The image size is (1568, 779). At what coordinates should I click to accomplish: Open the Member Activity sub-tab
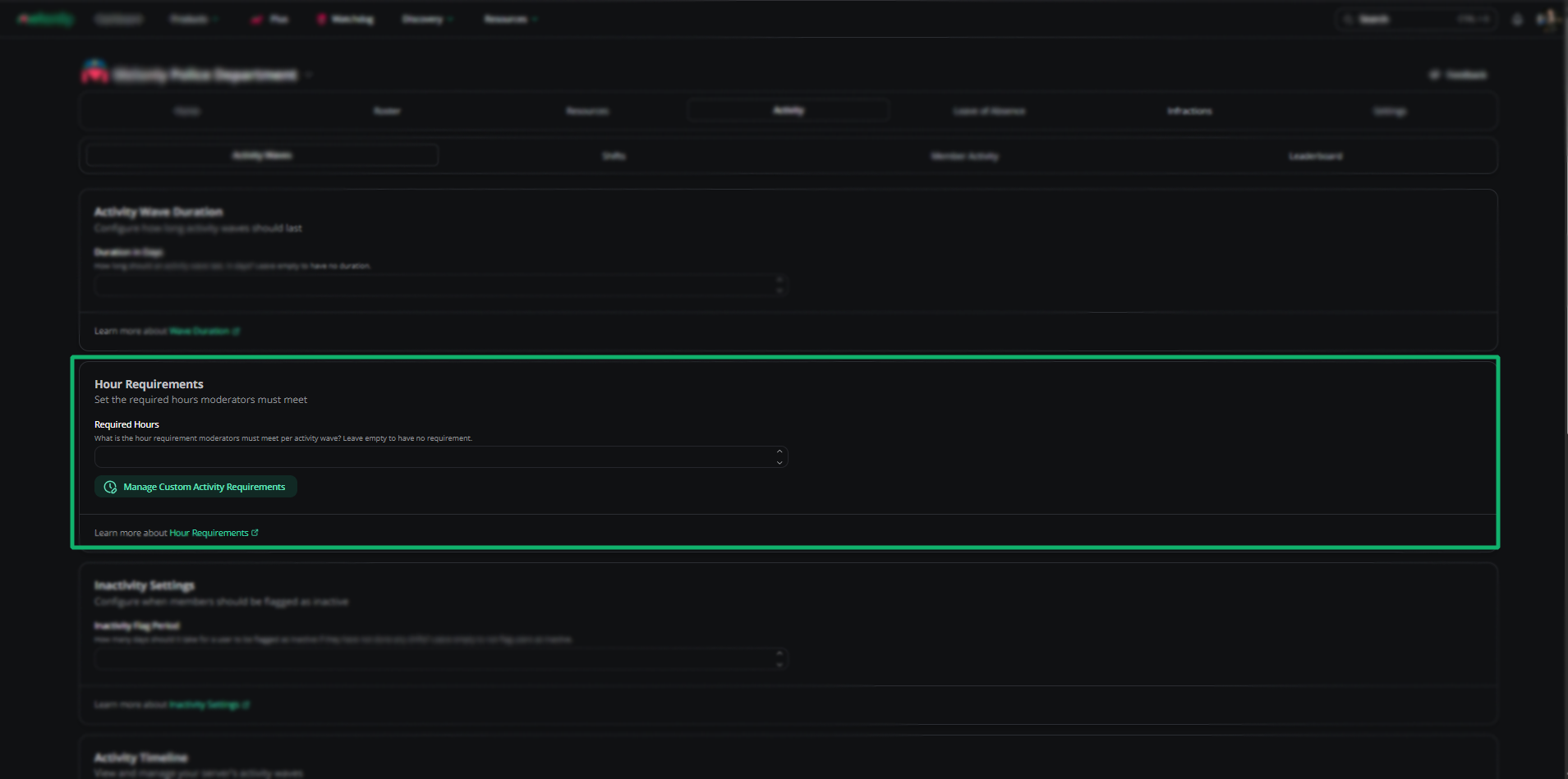tap(964, 156)
